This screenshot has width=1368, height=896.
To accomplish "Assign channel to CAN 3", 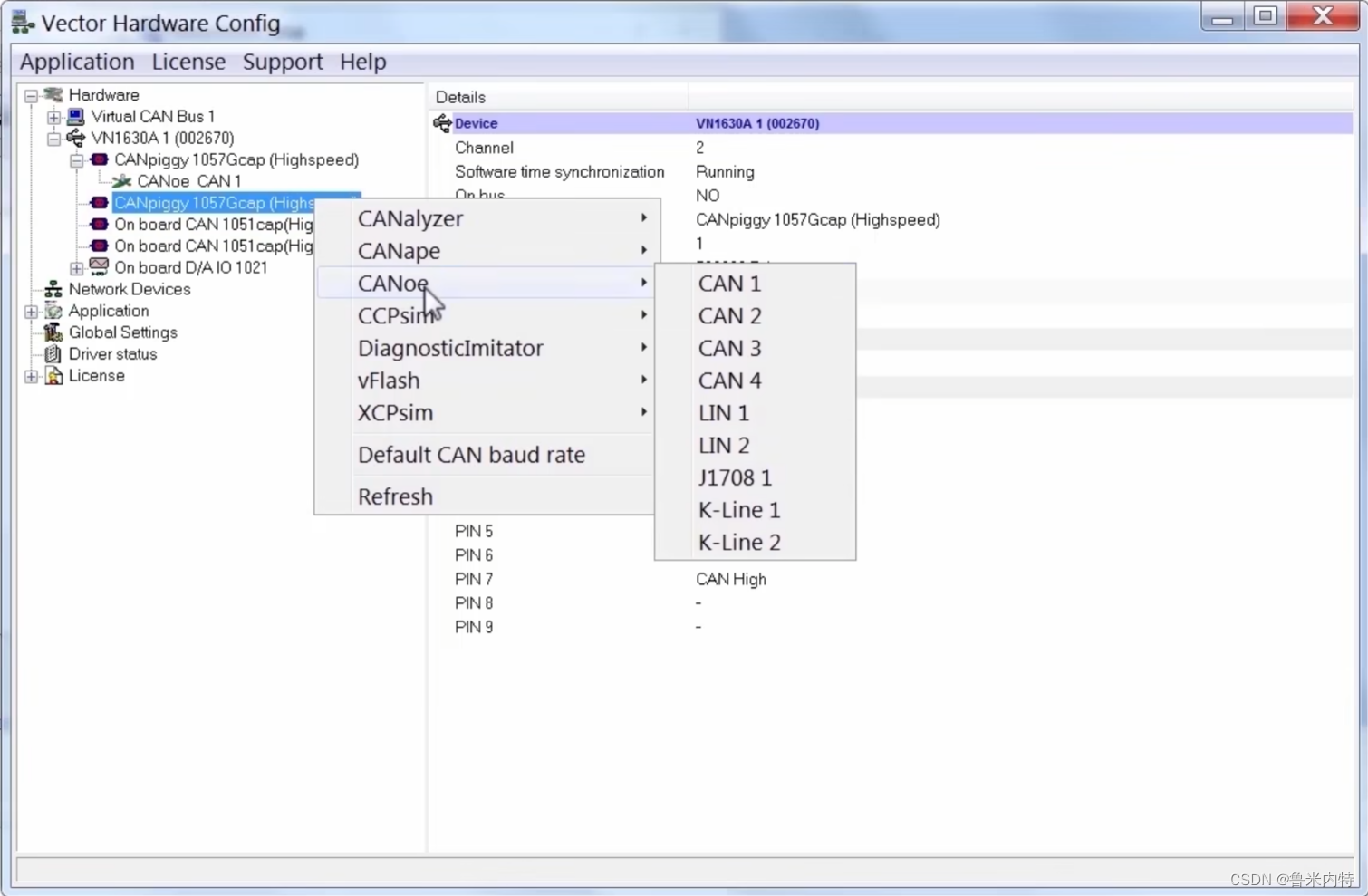I will click(755, 348).
